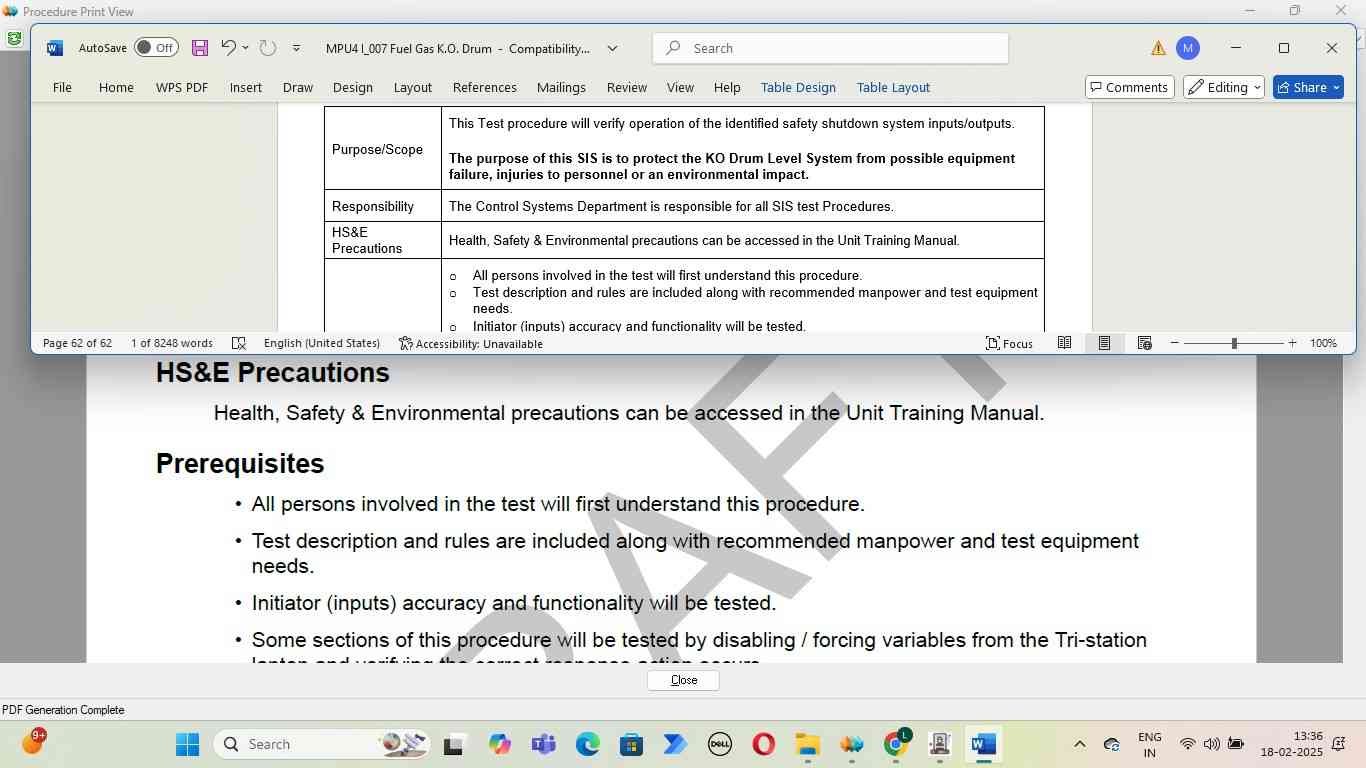Open File Explorer from taskbar

[807, 744]
